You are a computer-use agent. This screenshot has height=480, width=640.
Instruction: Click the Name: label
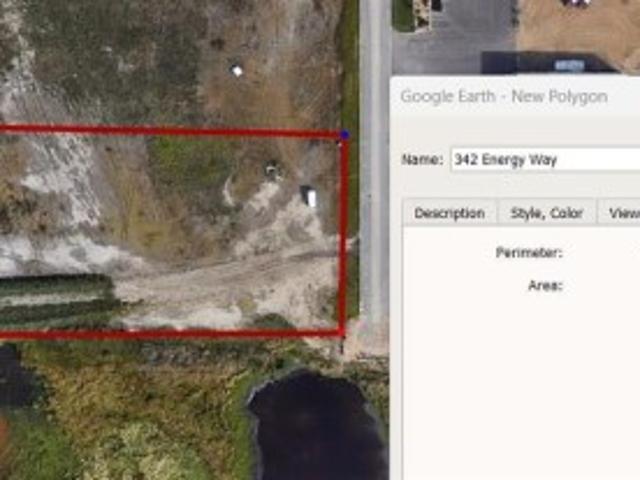pos(422,159)
